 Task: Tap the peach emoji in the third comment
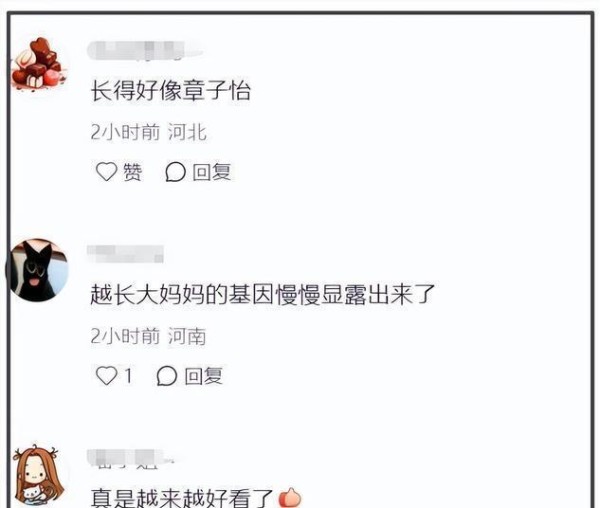click(290, 498)
